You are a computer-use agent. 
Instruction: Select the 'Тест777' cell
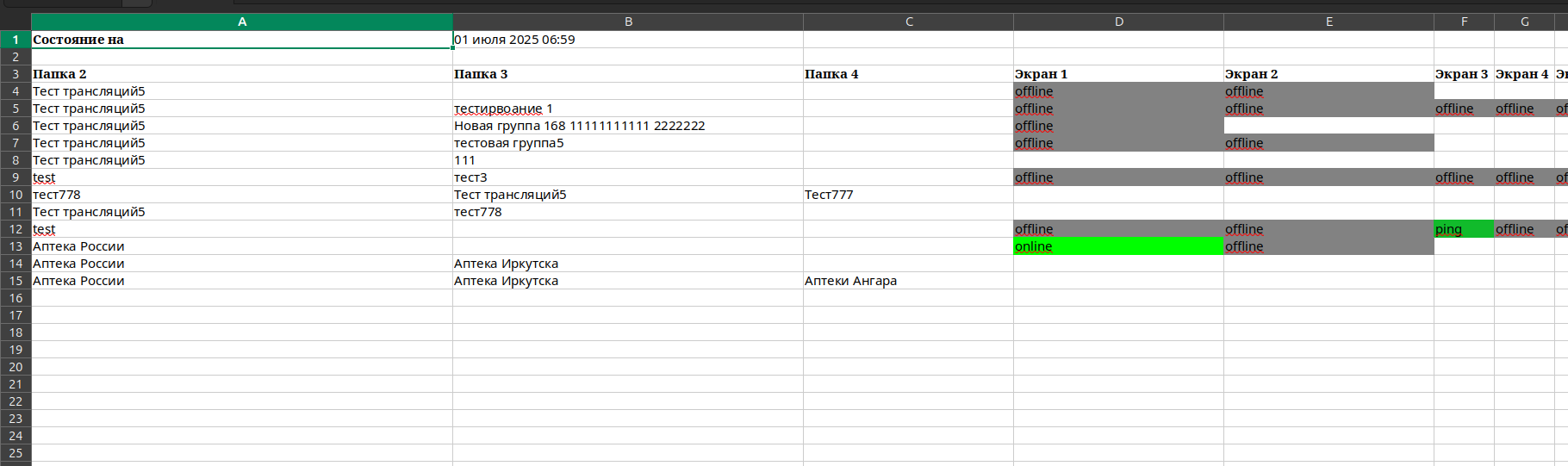click(908, 195)
